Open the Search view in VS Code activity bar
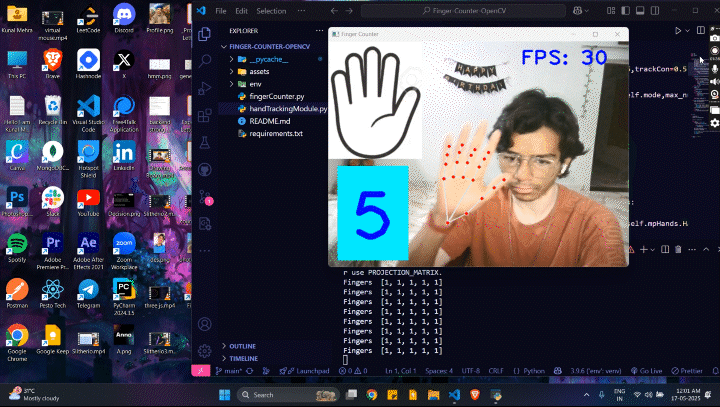 tap(205, 60)
